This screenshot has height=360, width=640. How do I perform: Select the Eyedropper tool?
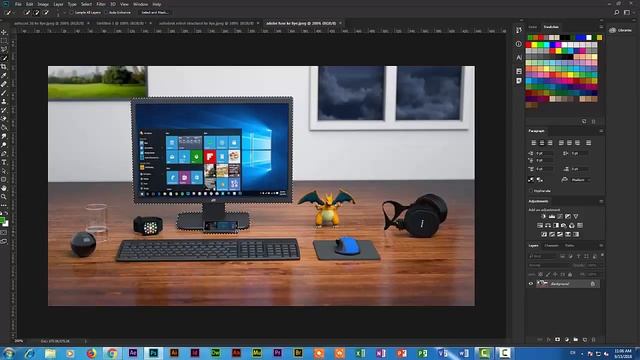point(4,76)
